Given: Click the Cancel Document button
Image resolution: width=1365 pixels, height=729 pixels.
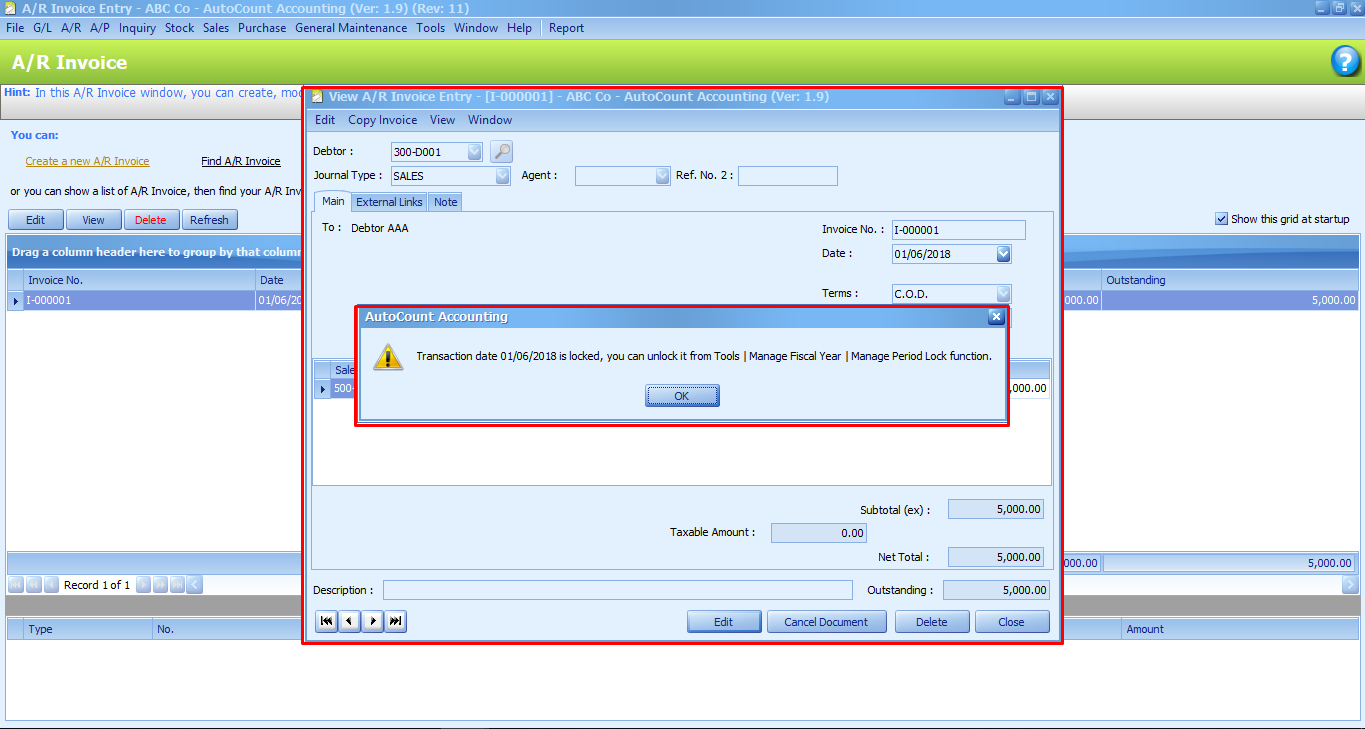Looking at the screenshot, I should click(827, 622).
